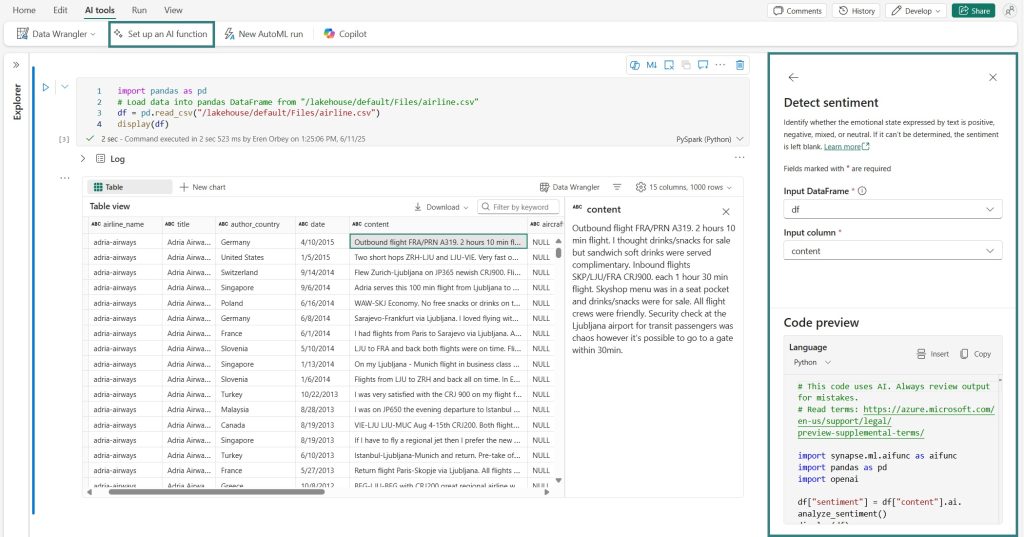
Task: Convert cell to Markdown with MI icon
Action: point(652,65)
